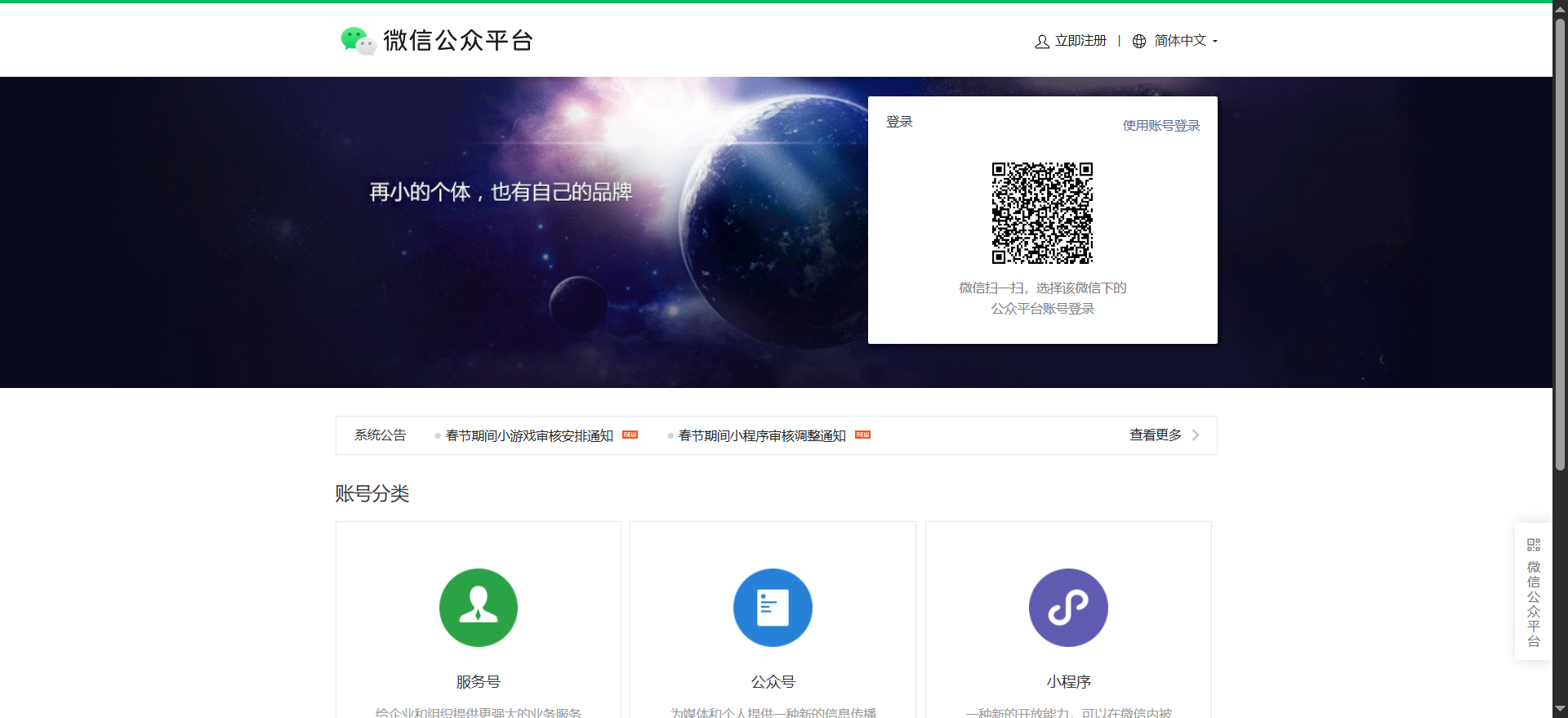Viewport: 1568px width, 718px height.
Task: Click the blue 公众号 document icon
Action: click(773, 608)
